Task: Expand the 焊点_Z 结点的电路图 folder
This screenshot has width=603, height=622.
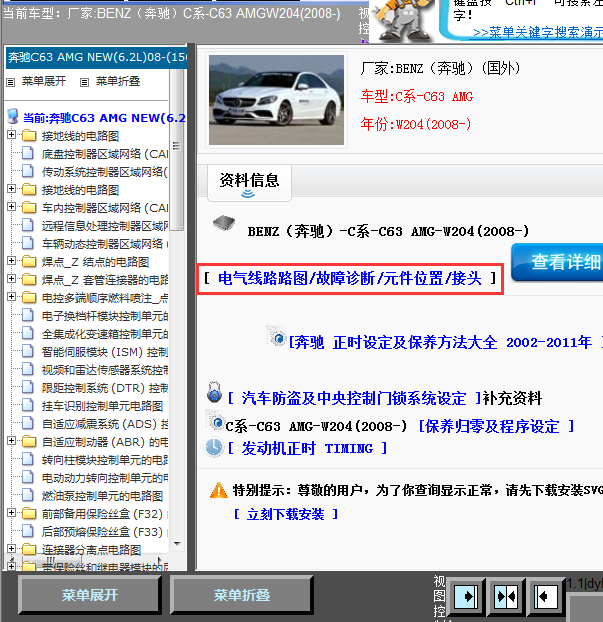Action: pyautogui.click(x=12, y=261)
